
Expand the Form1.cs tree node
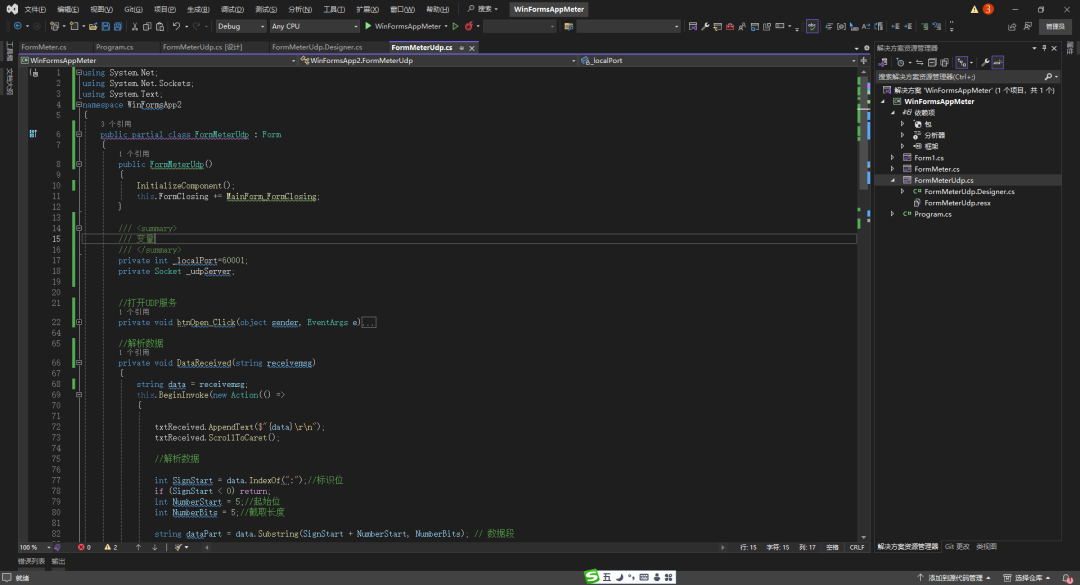892,158
